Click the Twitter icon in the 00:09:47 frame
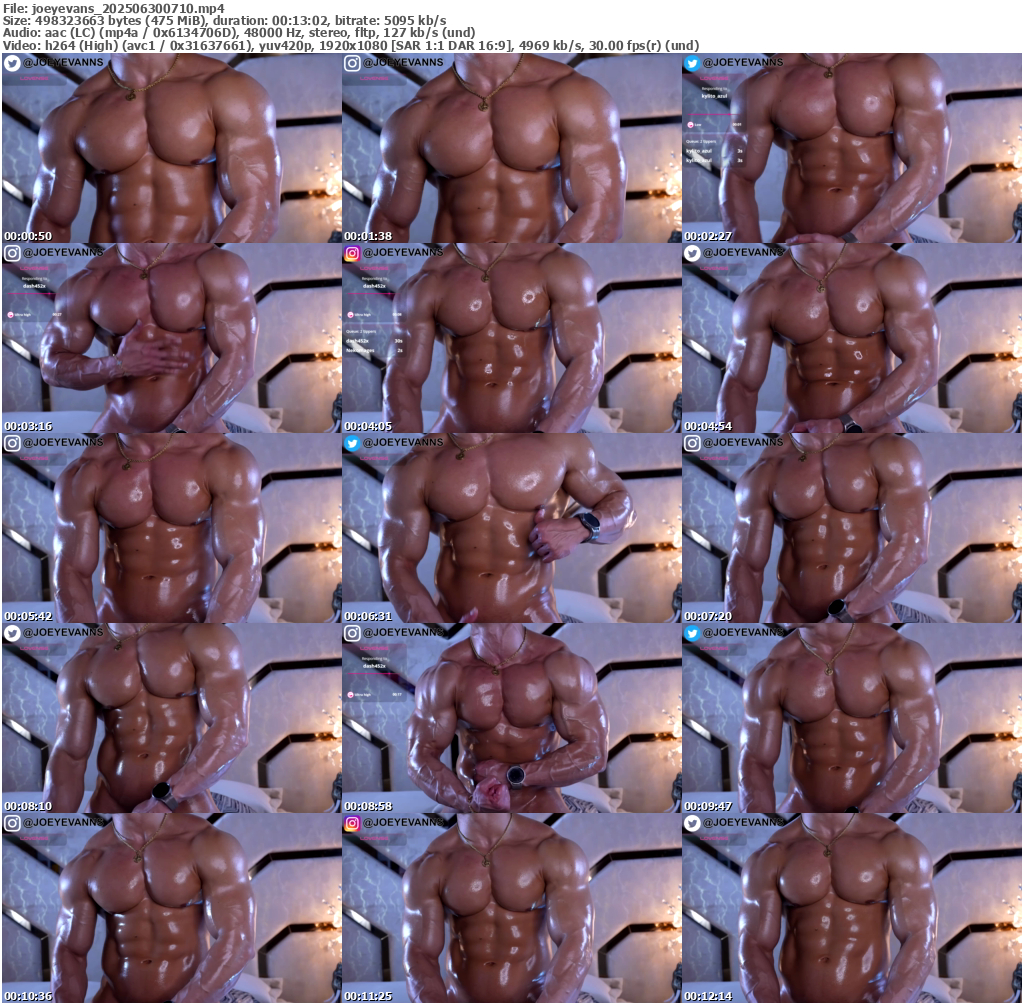1024x1003 pixels. pos(692,633)
